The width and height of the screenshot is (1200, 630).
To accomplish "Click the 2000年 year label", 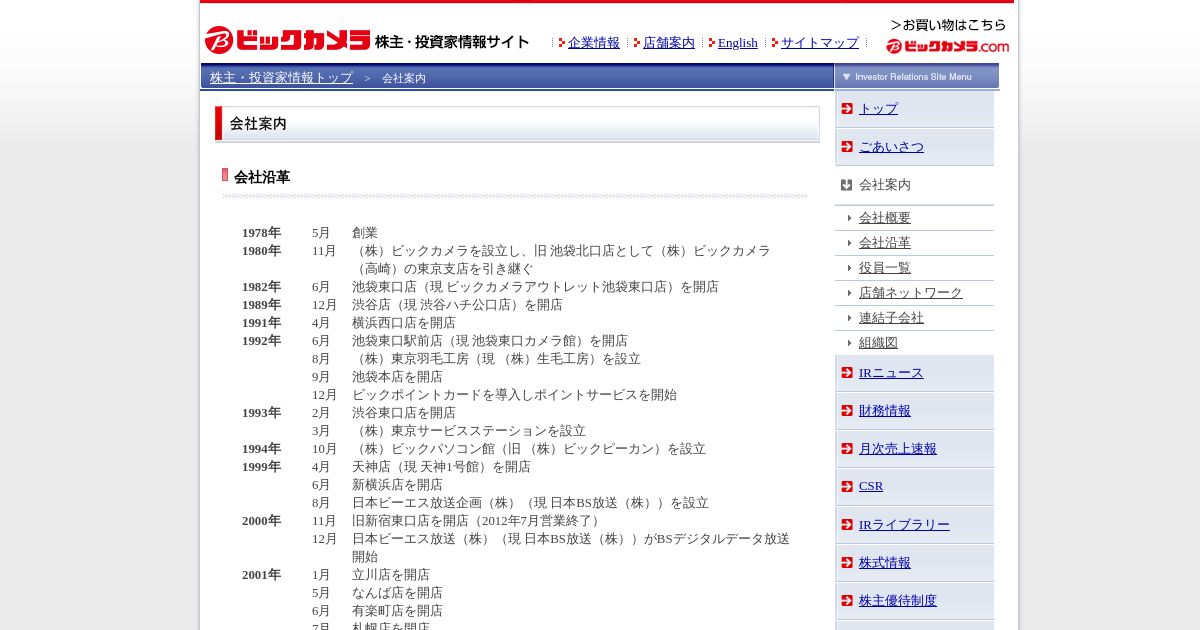I will (261, 521).
